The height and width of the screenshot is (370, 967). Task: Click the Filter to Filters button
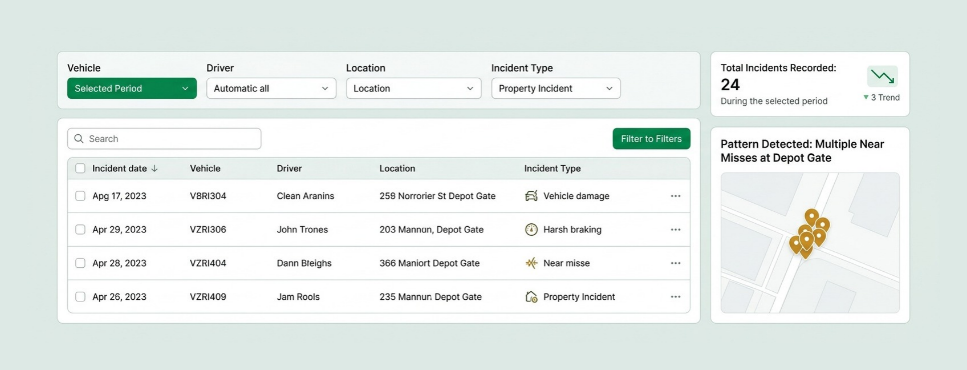pyautogui.click(x=651, y=139)
